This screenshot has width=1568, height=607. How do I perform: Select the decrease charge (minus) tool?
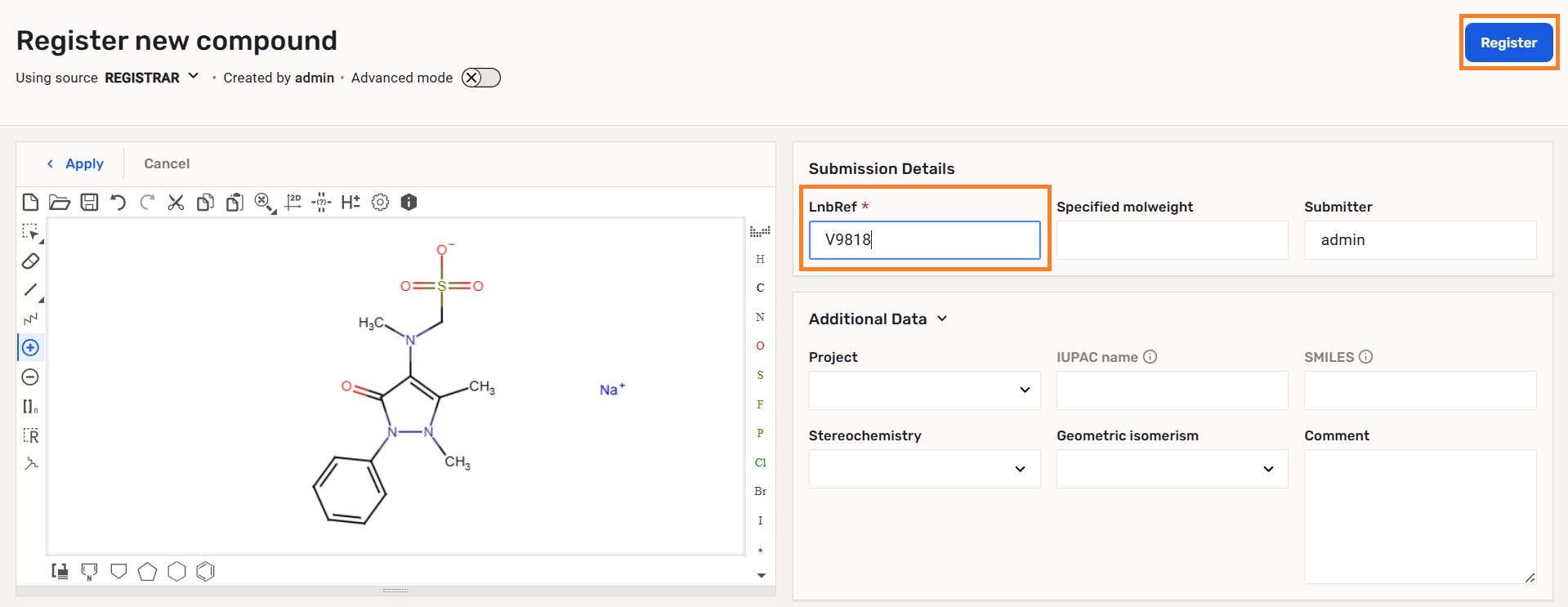30,377
